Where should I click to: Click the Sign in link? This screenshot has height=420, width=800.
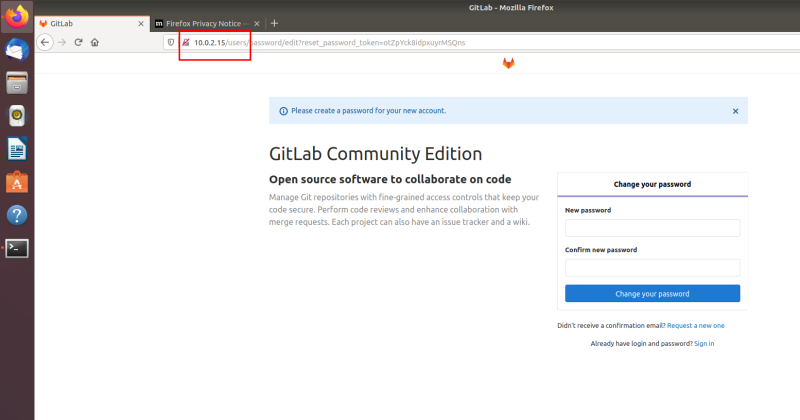point(704,343)
